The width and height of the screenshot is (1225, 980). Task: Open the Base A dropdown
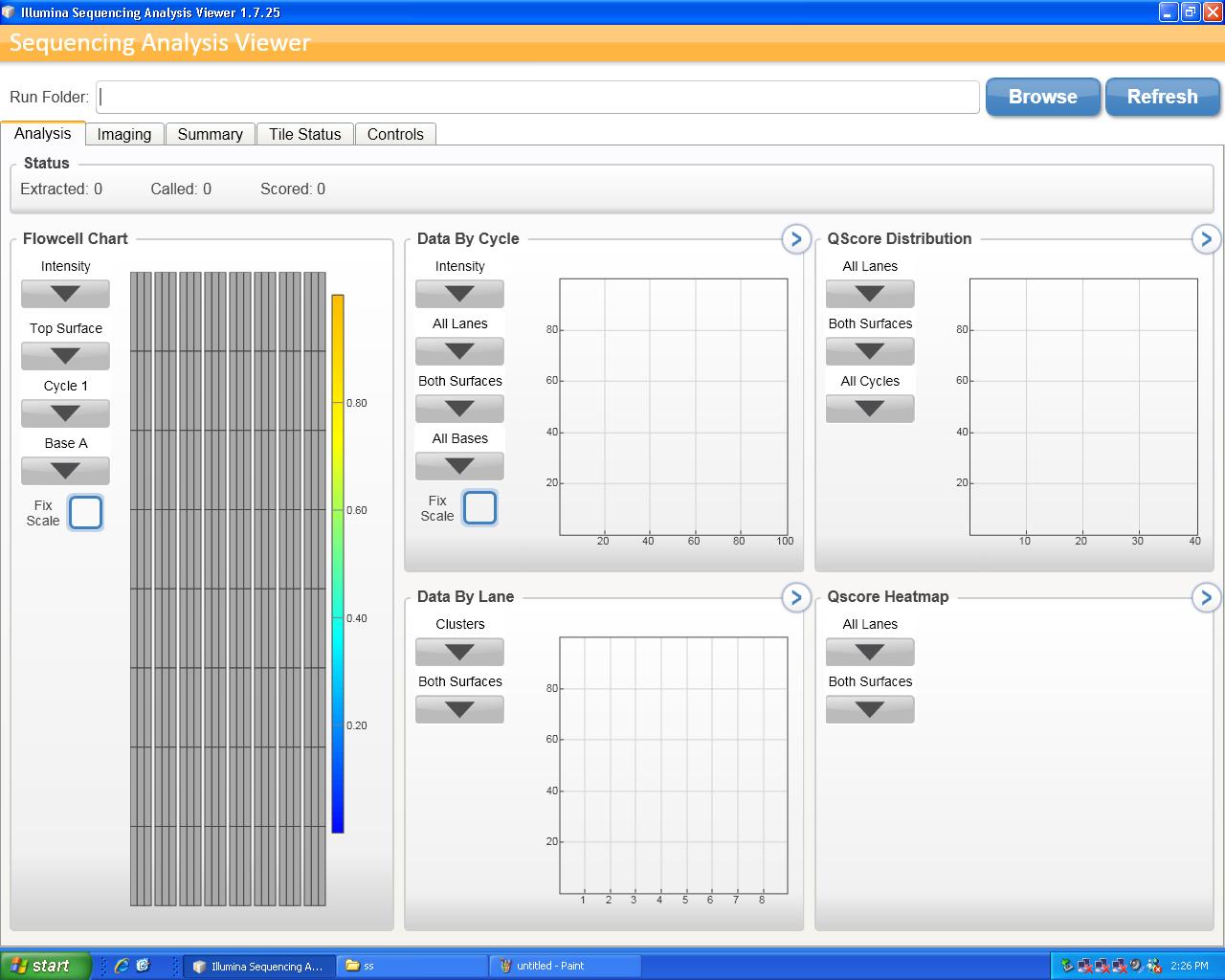(x=65, y=471)
